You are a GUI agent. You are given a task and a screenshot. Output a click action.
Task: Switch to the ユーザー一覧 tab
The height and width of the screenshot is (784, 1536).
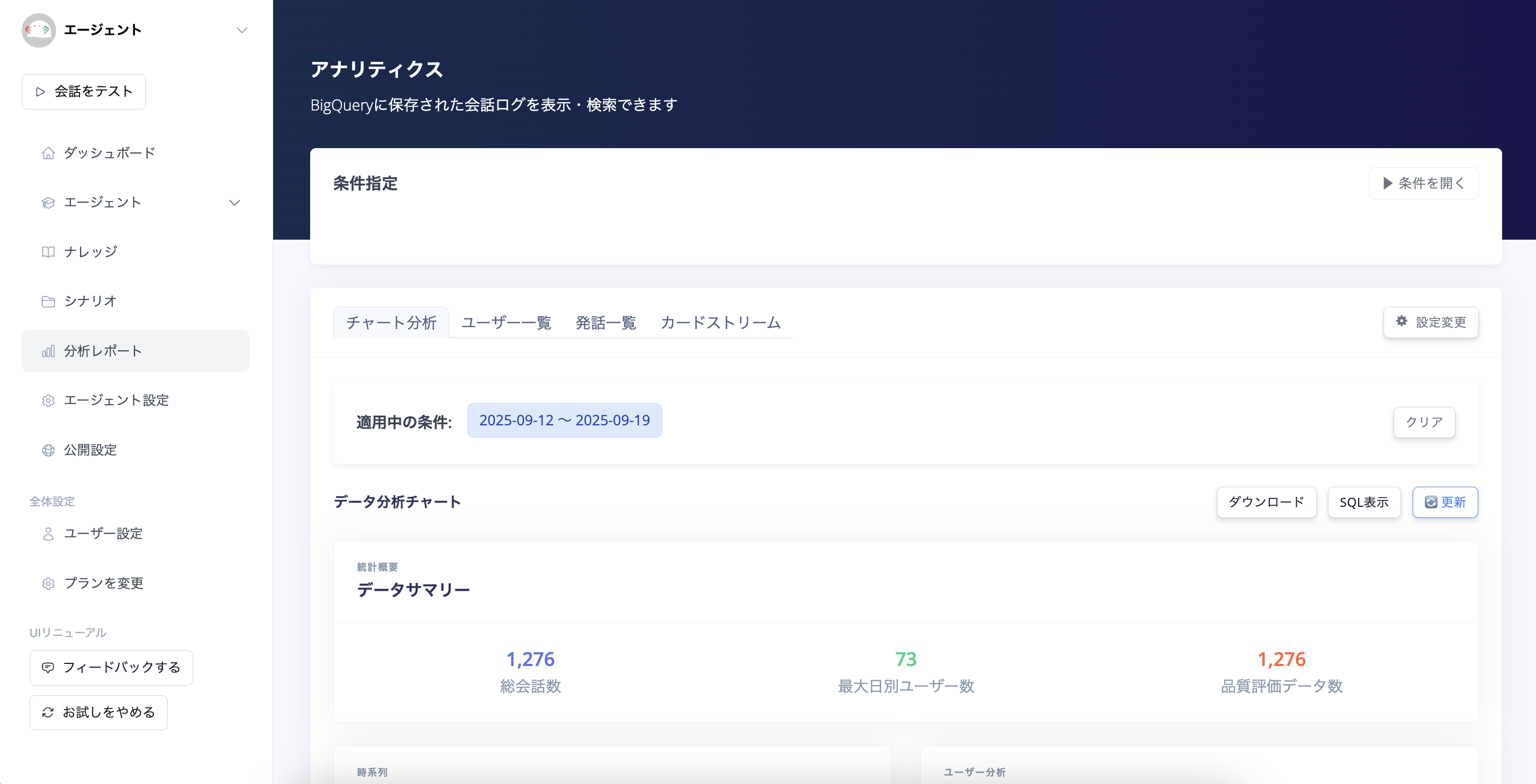tap(506, 323)
